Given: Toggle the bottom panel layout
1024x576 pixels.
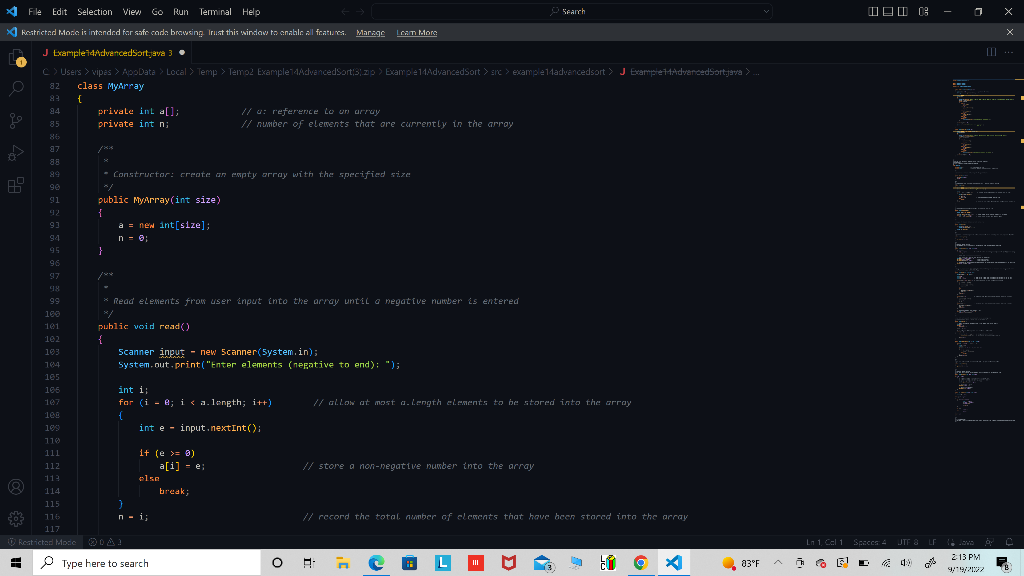Looking at the screenshot, I should pos(888,12).
